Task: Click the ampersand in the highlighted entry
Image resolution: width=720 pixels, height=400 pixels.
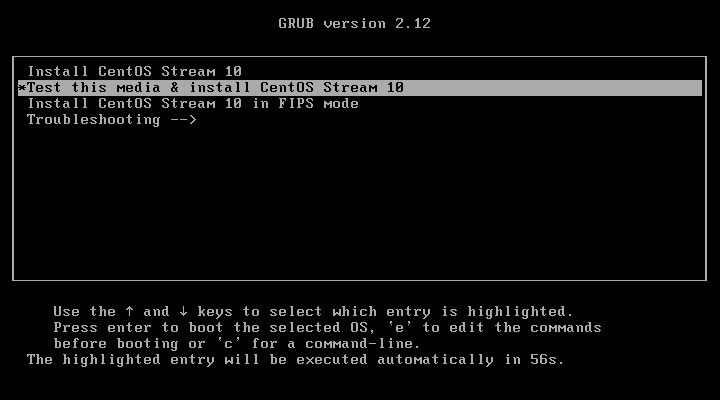Action: click(174, 88)
